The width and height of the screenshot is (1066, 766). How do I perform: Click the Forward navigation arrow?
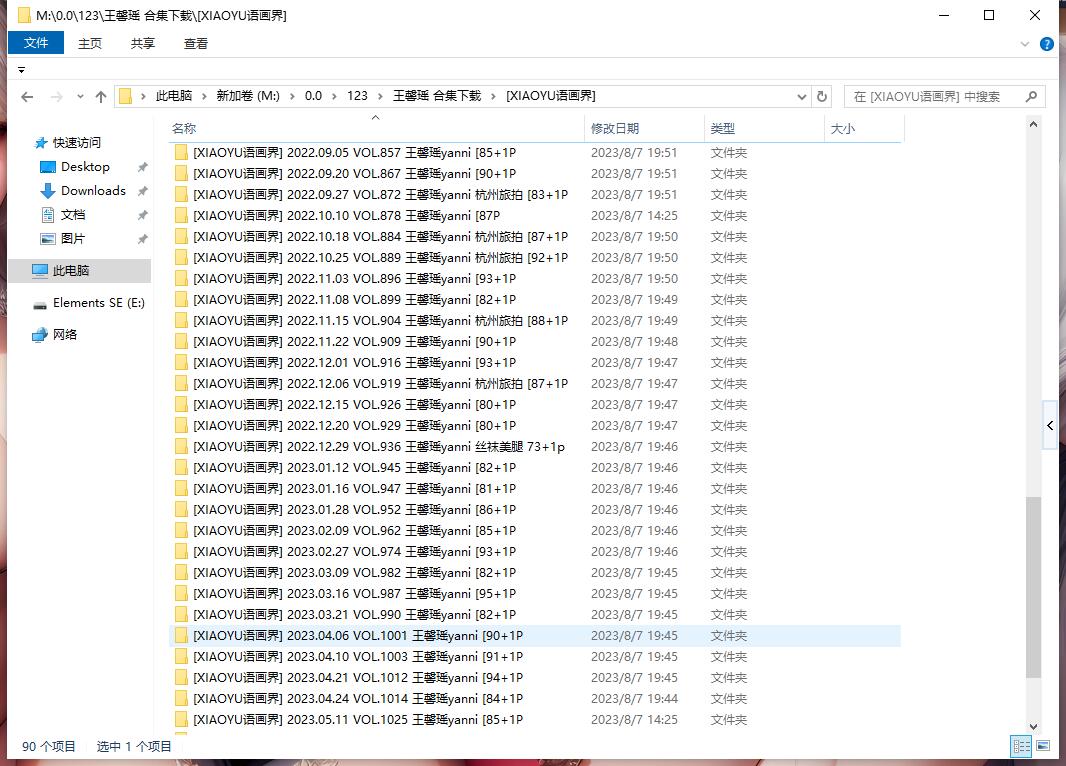pos(57,97)
